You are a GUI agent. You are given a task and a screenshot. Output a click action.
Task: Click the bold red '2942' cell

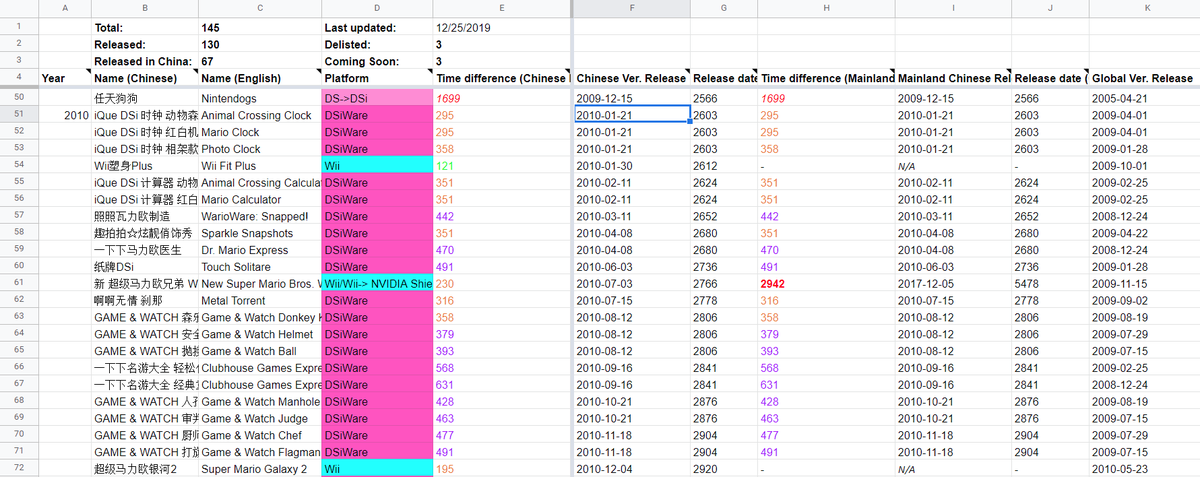pyautogui.click(x=826, y=284)
